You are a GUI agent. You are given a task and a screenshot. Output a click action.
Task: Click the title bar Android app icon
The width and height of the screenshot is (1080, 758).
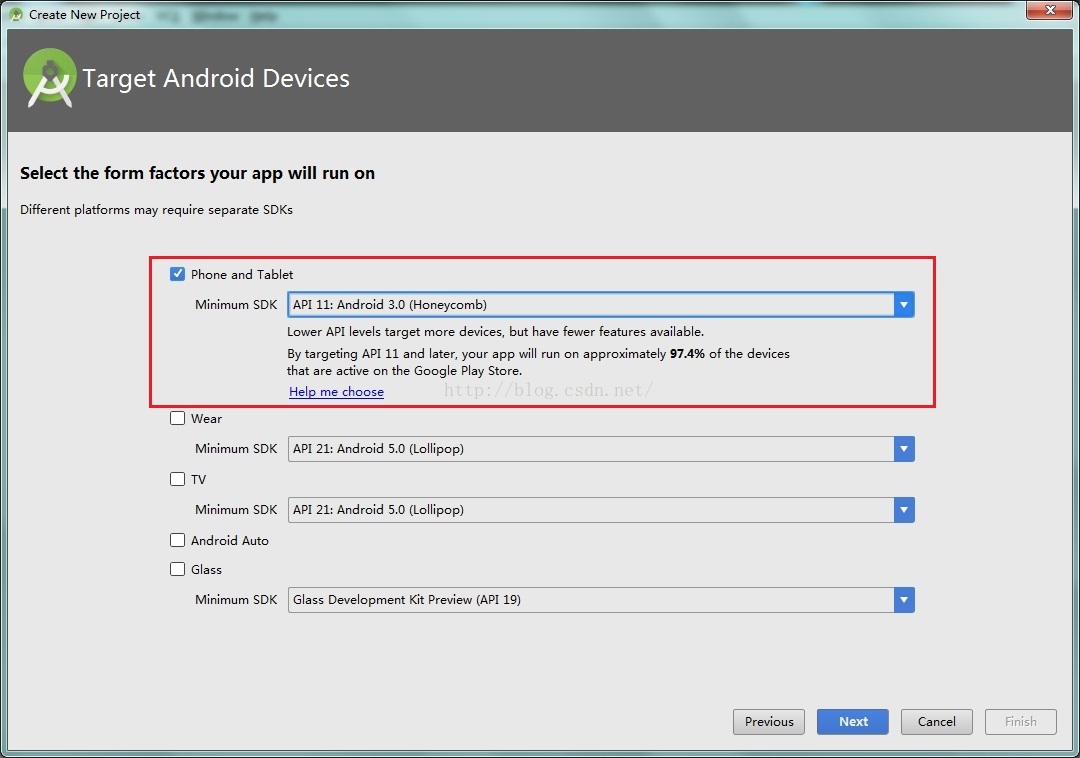tap(15, 14)
